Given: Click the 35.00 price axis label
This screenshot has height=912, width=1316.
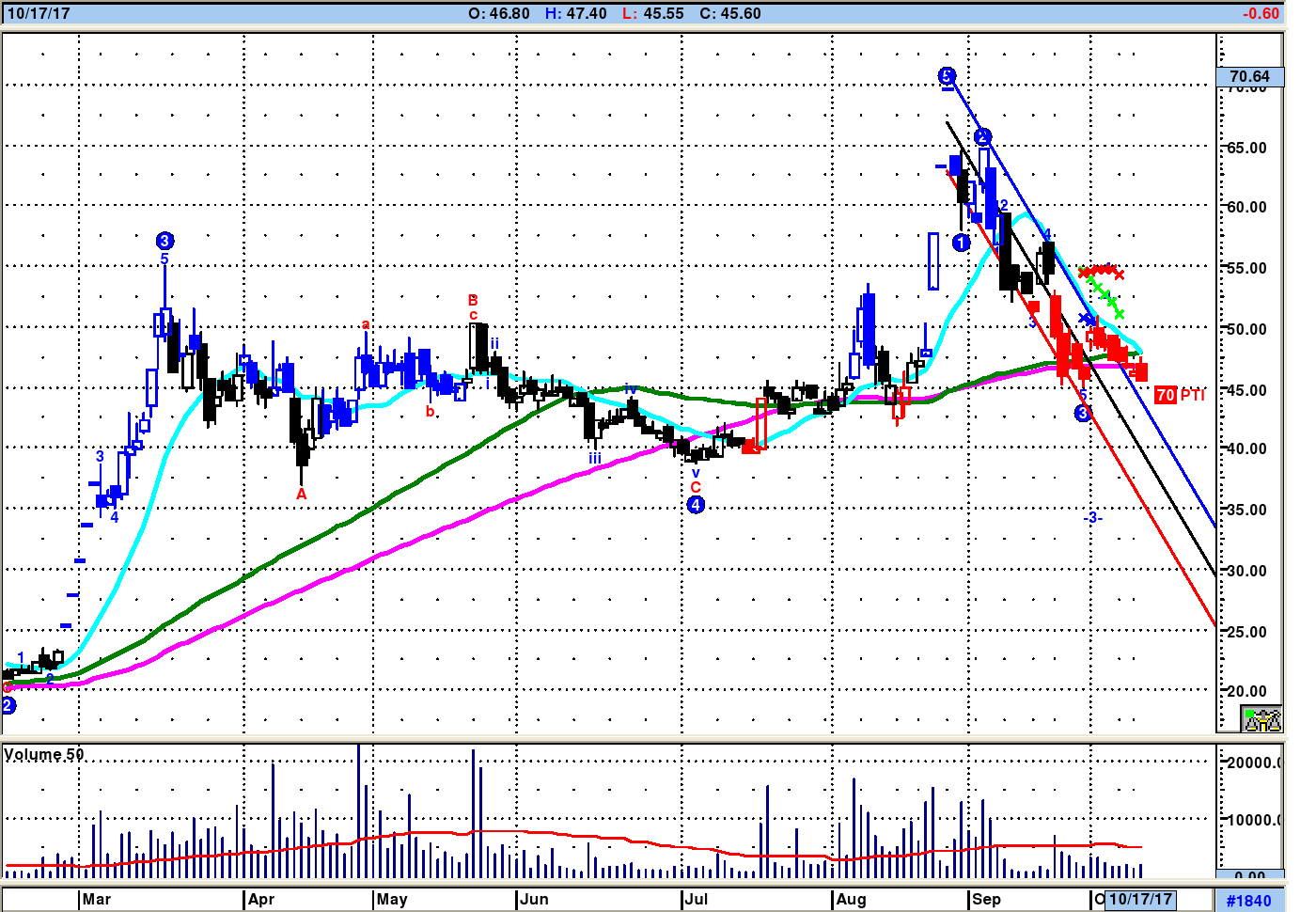Looking at the screenshot, I should pyautogui.click(x=1247, y=510).
